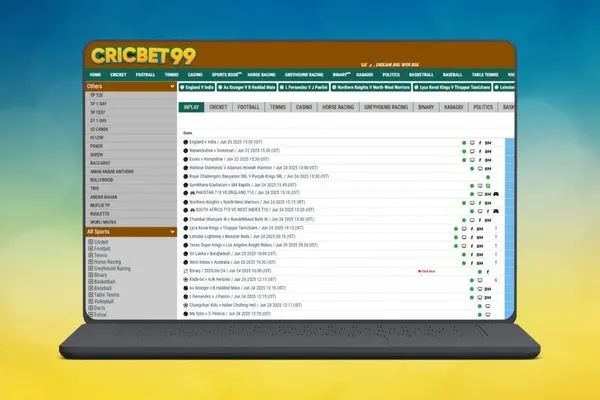The height and width of the screenshot is (400, 600).
Task: Open TABLE TENNIS in the top navigation bar
Action: [485, 75]
